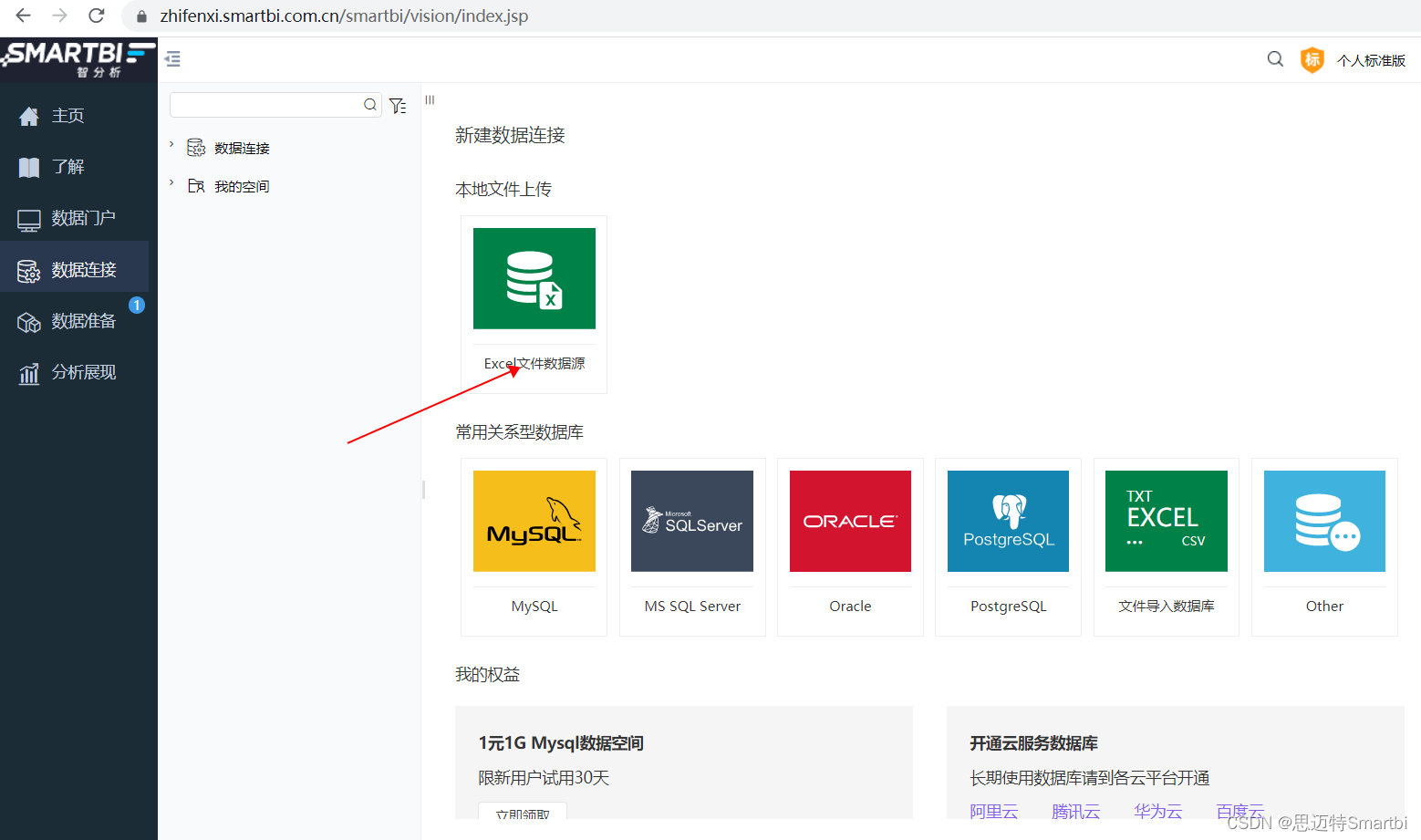Open the 个人标准版 account label

[1371, 60]
